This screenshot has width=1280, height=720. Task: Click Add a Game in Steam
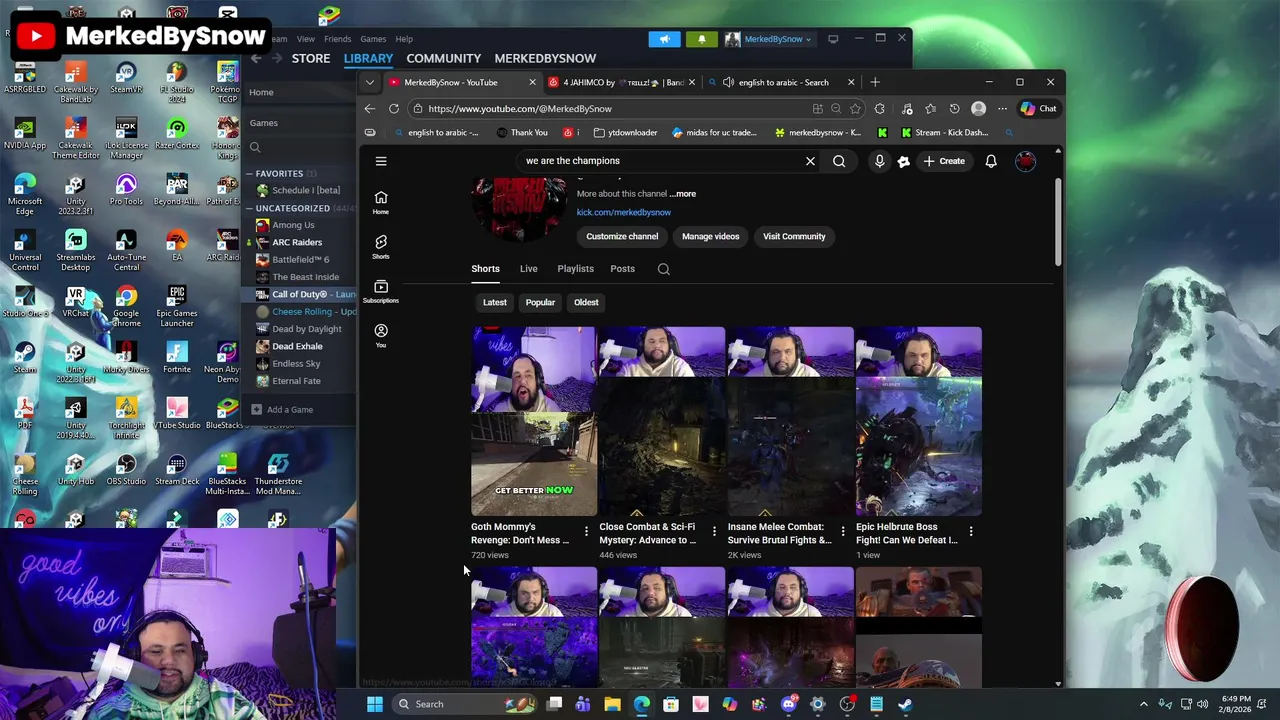(x=282, y=409)
